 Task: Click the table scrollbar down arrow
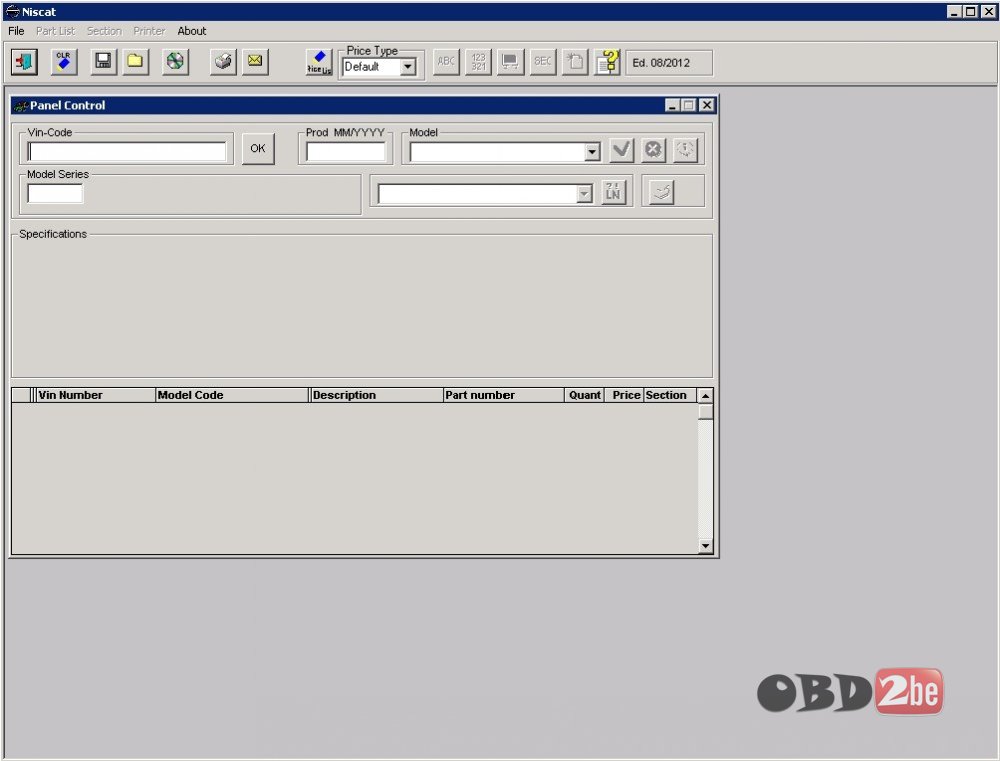[x=705, y=545]
